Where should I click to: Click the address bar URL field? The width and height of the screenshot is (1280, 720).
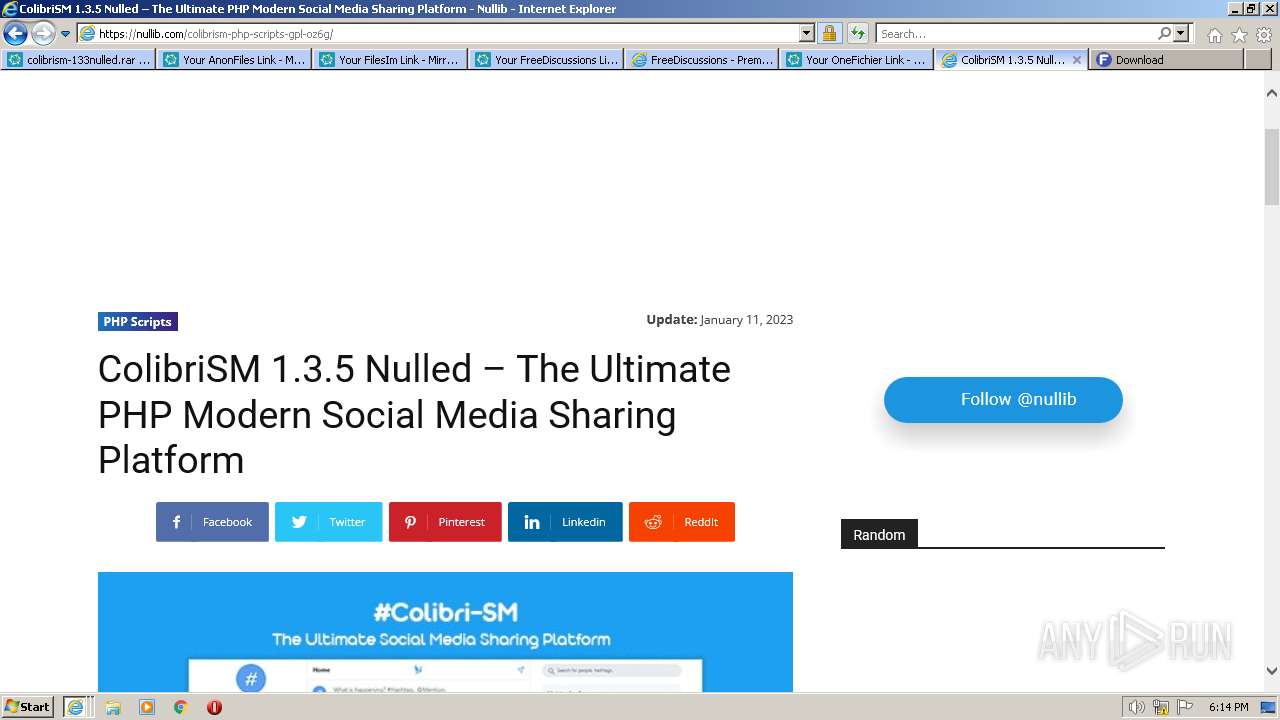click(x=438, y=33)
